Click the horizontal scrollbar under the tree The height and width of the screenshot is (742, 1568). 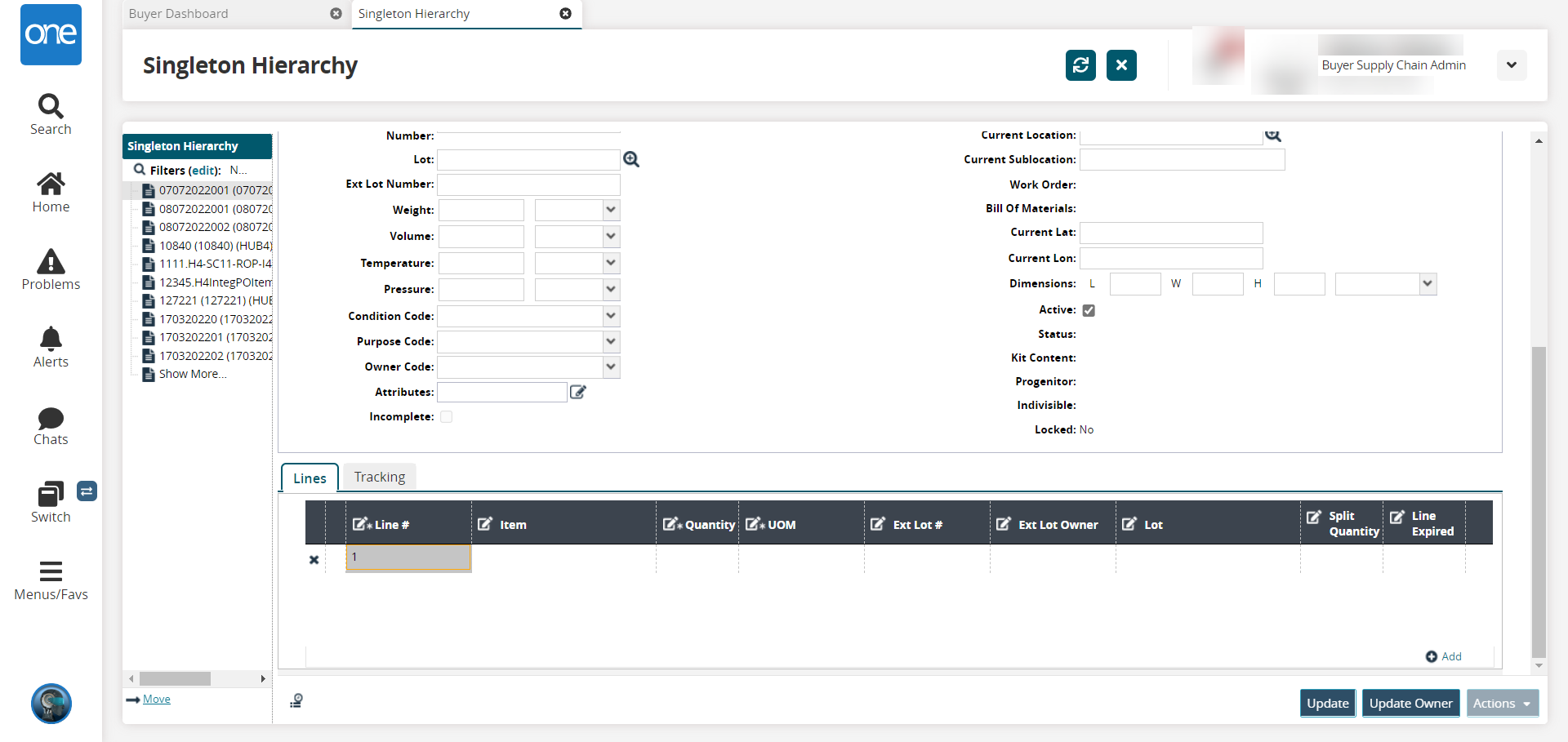coord(175,679)
